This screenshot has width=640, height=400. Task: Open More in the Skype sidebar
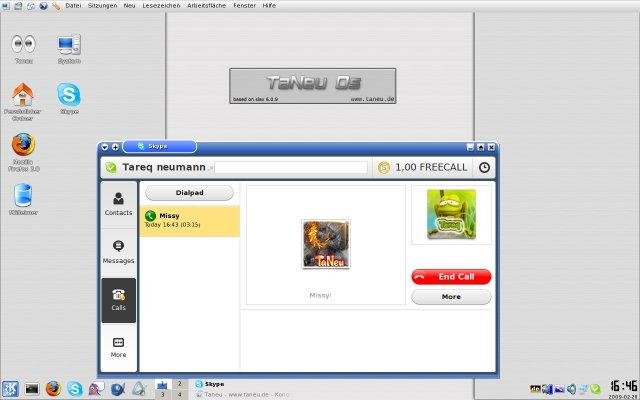point(118,348)
